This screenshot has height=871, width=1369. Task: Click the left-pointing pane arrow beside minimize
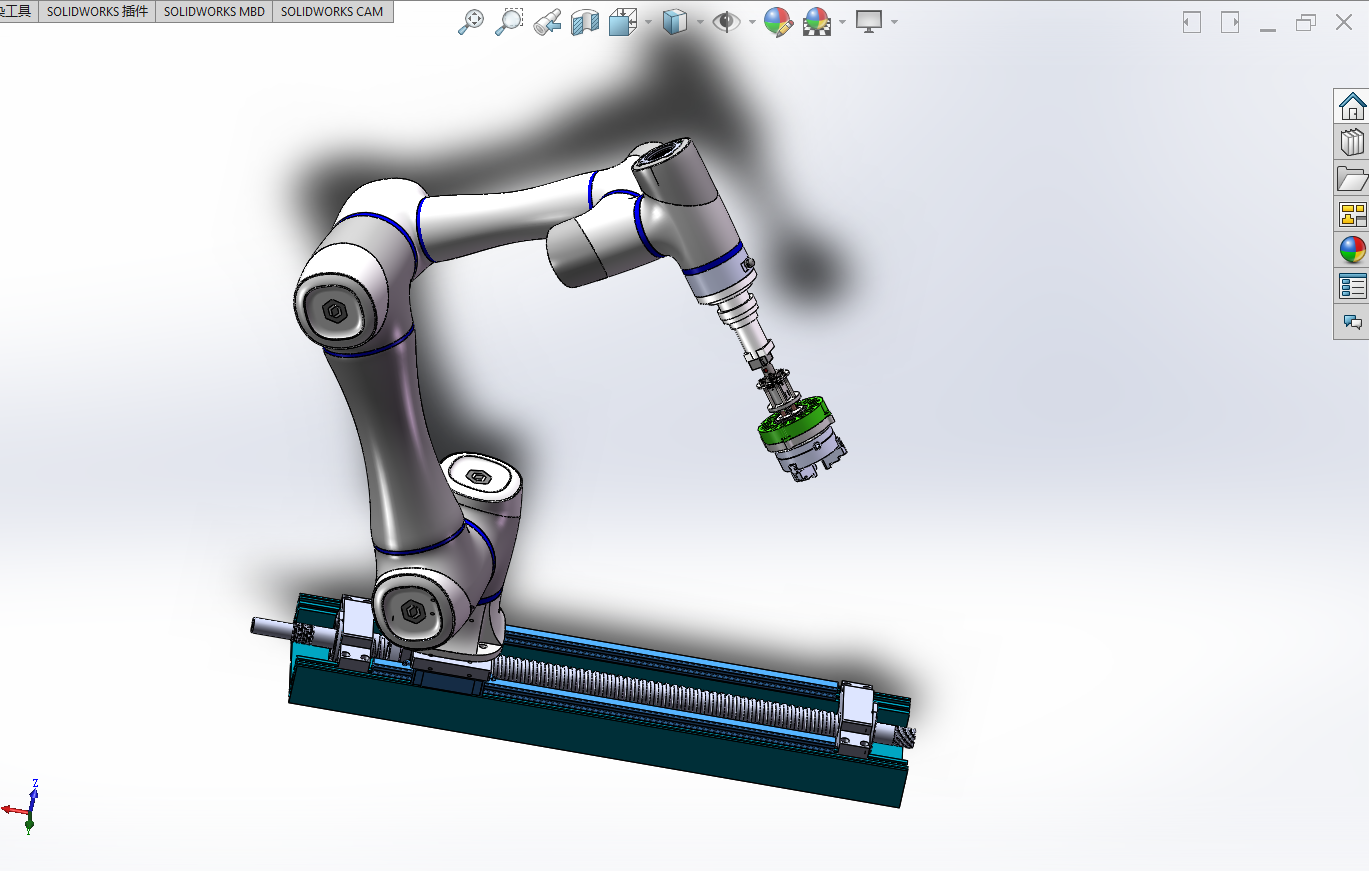[x=1191, y=22]
